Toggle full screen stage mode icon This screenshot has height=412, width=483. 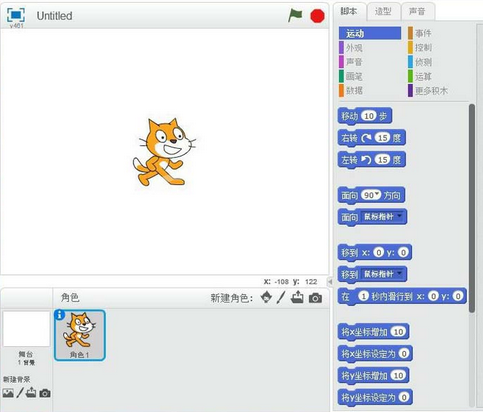coord(16,15)
